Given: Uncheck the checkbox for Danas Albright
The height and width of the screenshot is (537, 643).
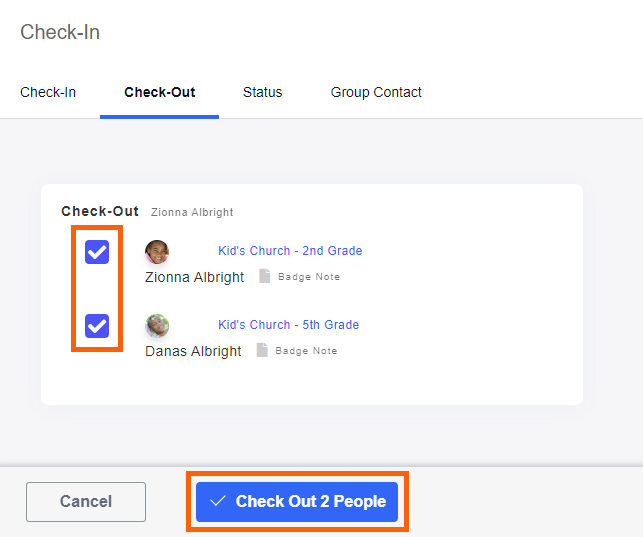Looking at the screenshot, I should (97, 325).
